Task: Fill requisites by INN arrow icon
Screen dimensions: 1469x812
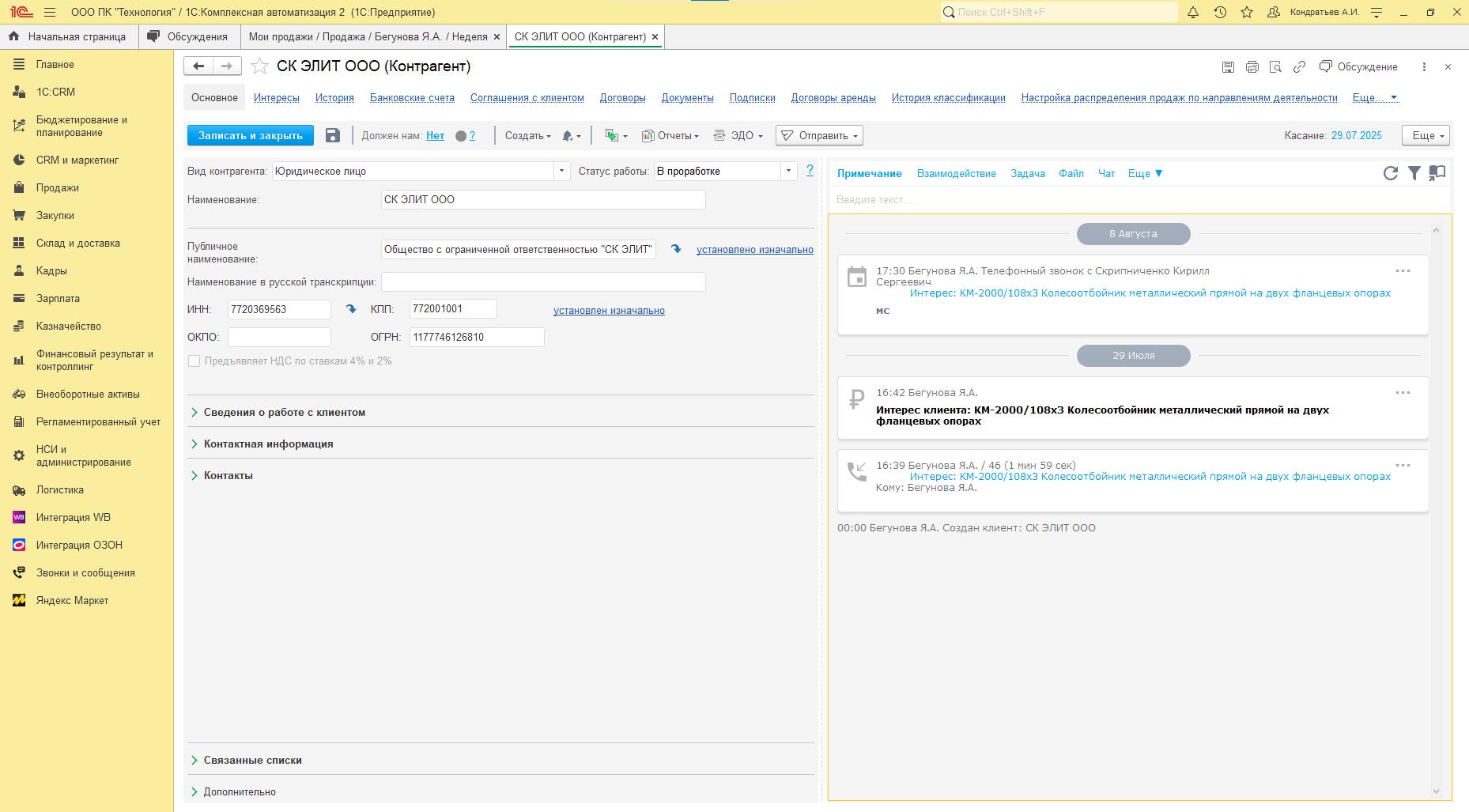Action: 351,309
